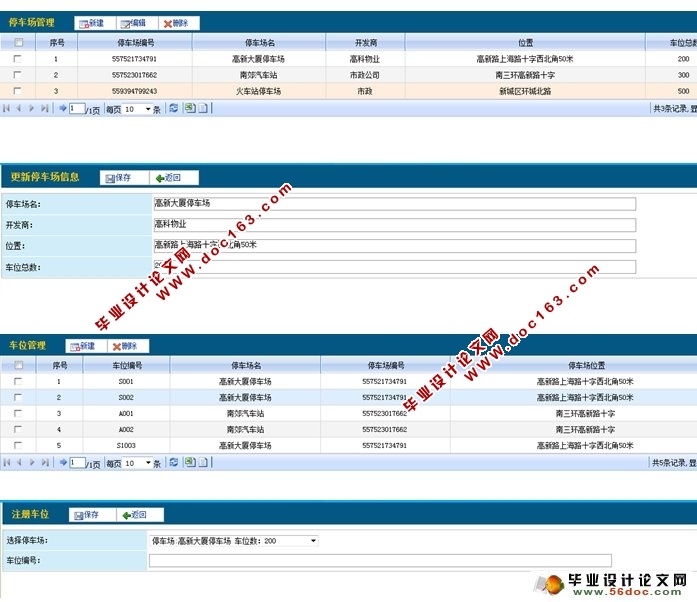Image resolution: width=697 pixels, height=602 pixels.
Task: Click the jump-to-page arrow in parking lot pager
Action: tap(63, 108)
